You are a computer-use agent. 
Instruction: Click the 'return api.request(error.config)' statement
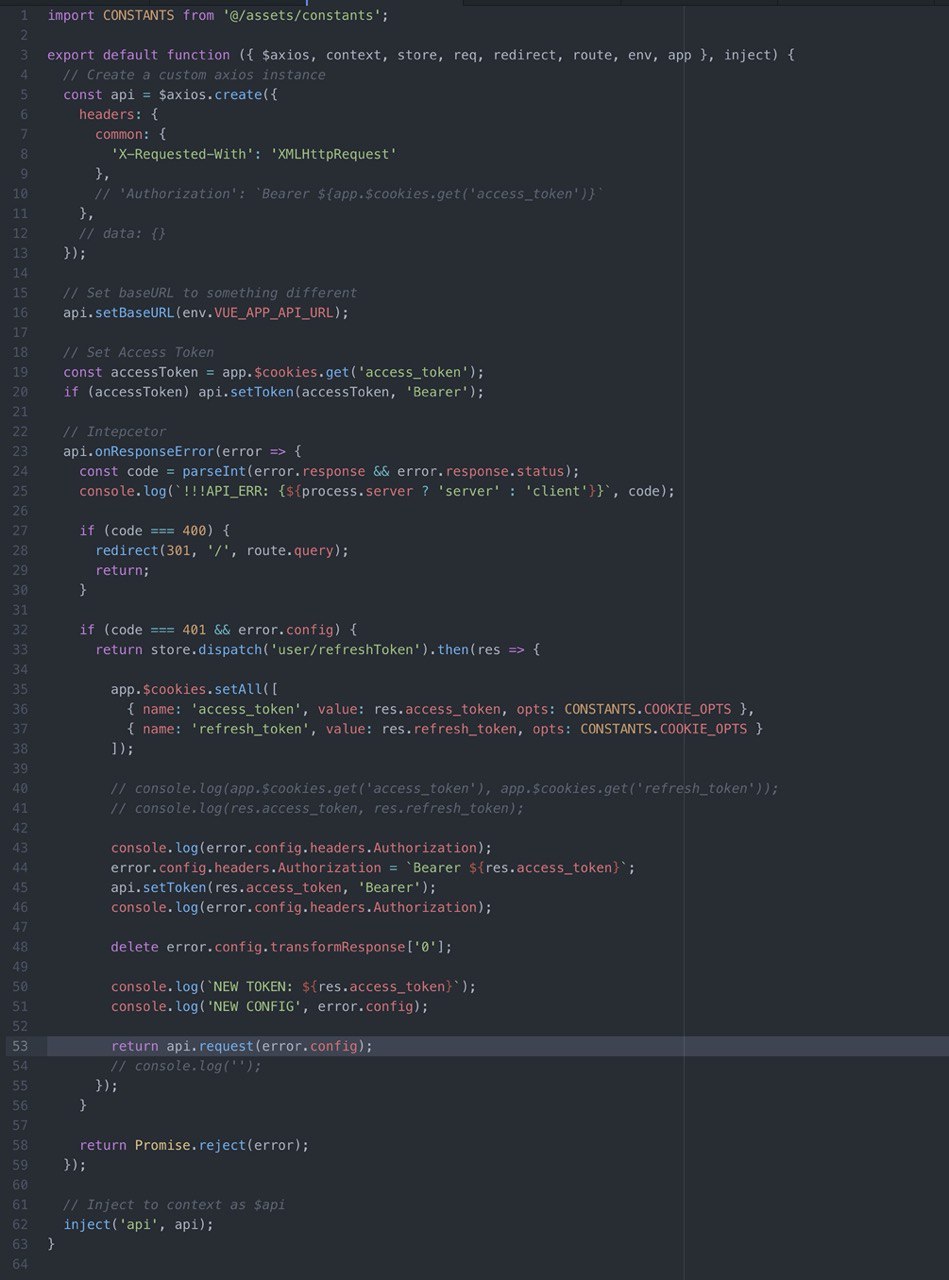241,1046
